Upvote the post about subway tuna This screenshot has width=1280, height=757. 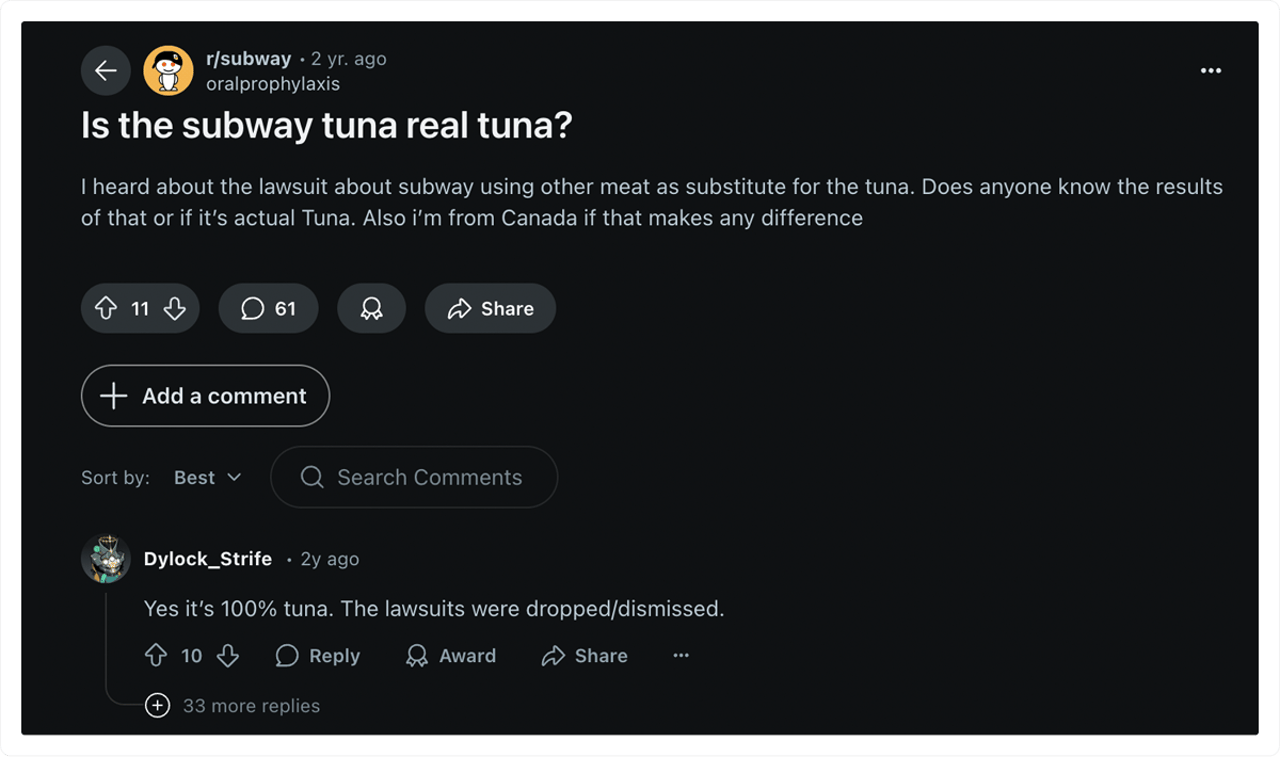pos(106,308)
